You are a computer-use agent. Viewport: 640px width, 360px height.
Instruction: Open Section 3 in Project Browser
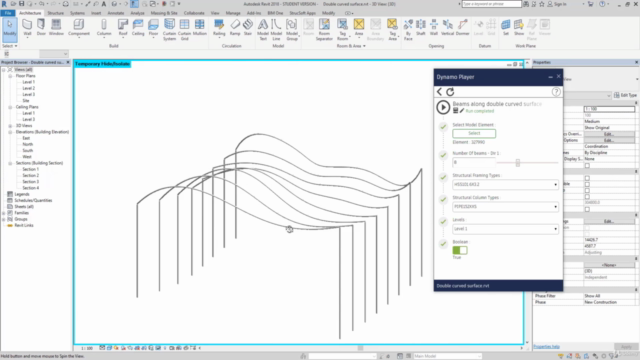click(x=31, y=182)
